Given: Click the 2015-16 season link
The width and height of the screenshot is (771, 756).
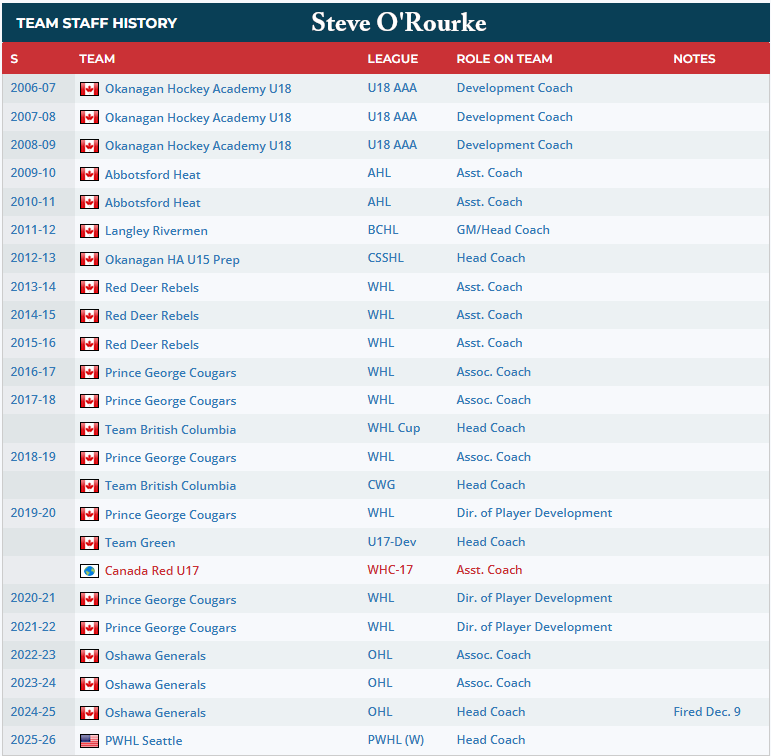Looking at the screenshot, I should point(33,343).
